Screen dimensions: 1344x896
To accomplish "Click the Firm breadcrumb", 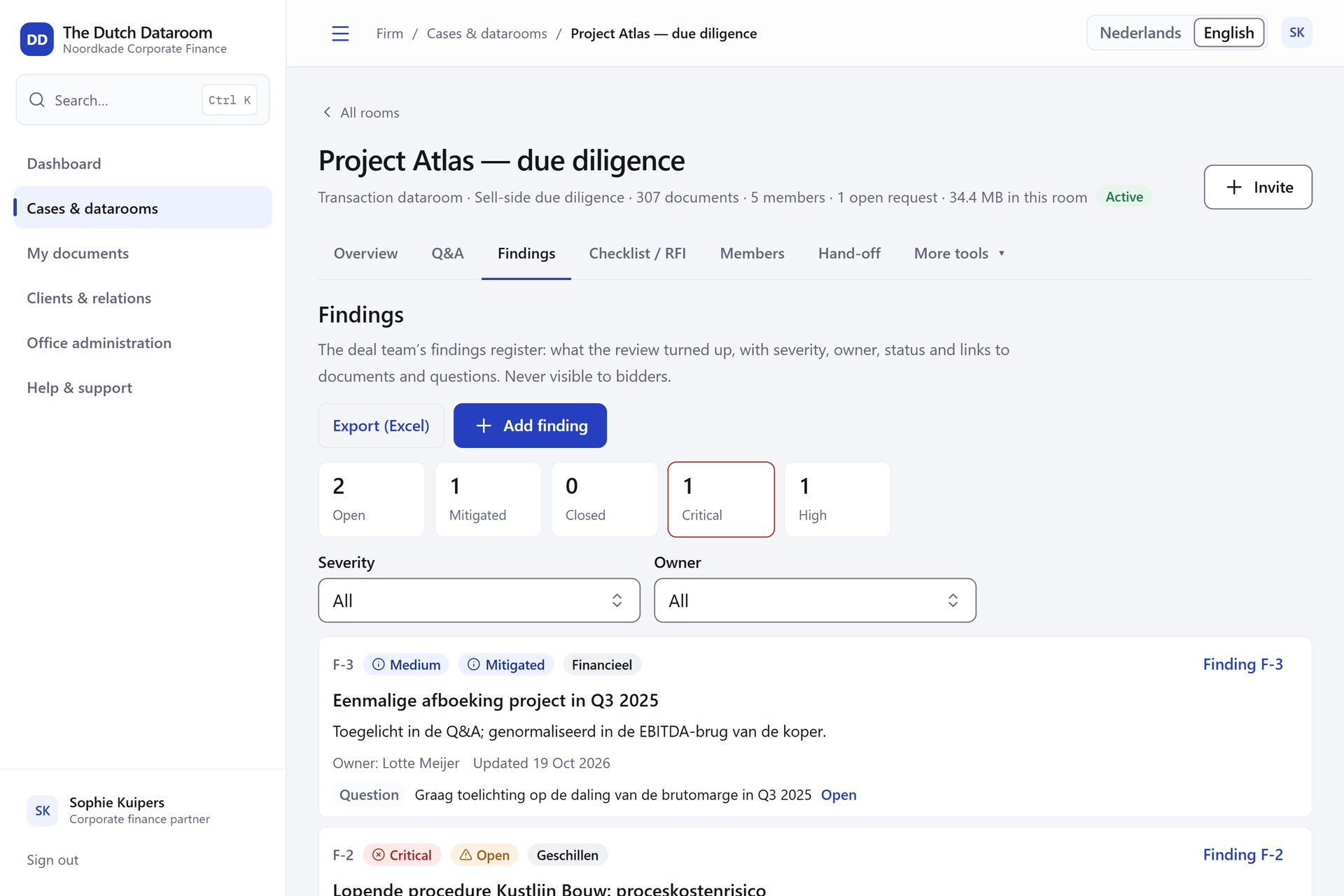I will pyautogui.click(x=390, y=34).
